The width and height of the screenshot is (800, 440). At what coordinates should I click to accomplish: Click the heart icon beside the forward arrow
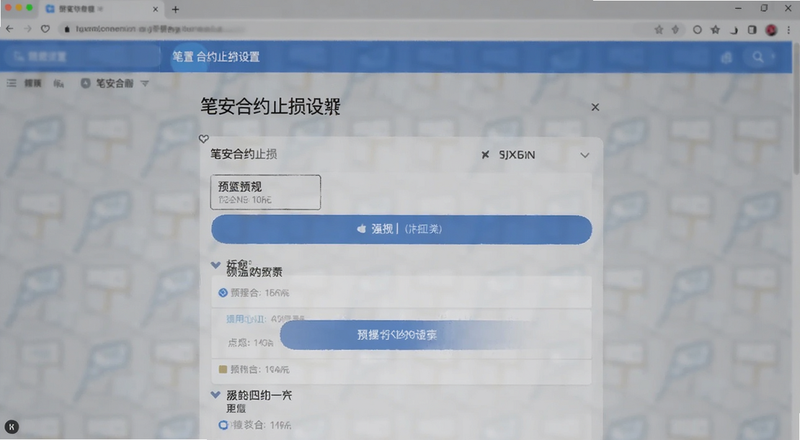tap(45, 29)
